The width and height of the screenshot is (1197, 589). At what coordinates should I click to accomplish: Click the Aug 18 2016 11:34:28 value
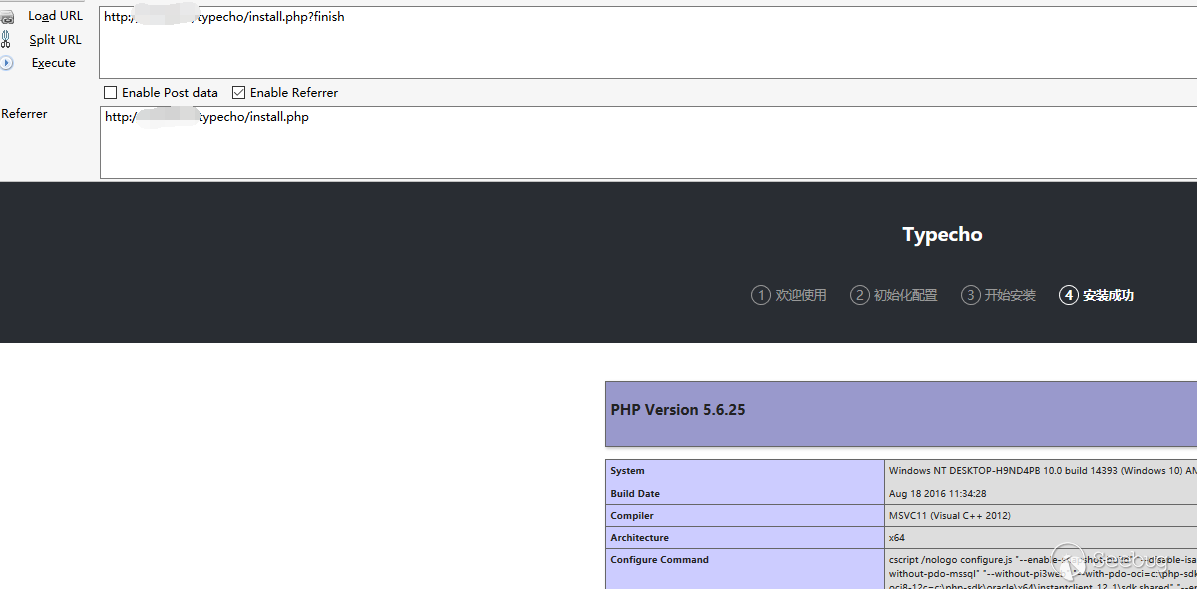coord(937,494)
